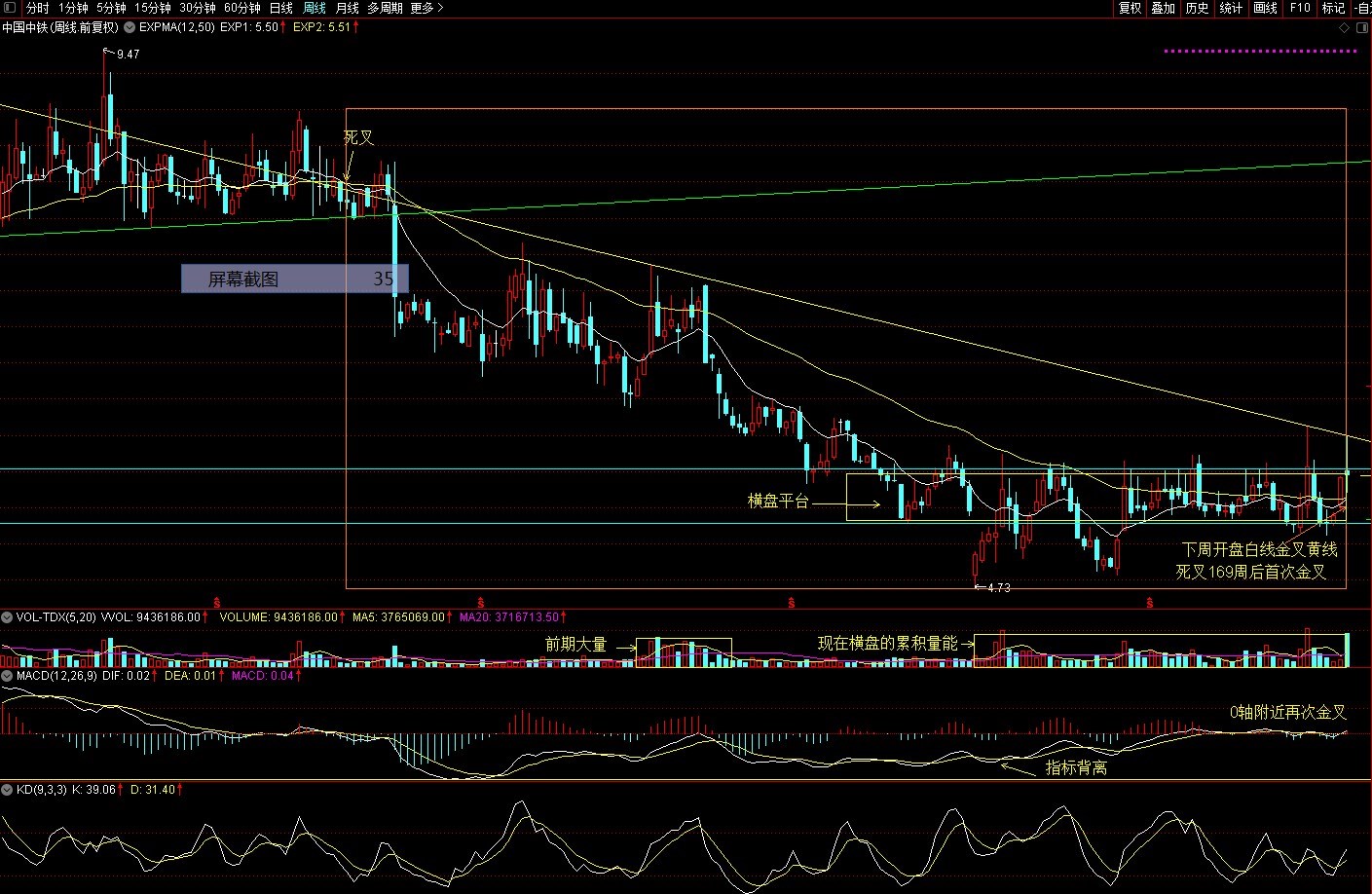The image size is (1372, 894).
Task: Click the left panel toggle icon
Action: point(10,8)
